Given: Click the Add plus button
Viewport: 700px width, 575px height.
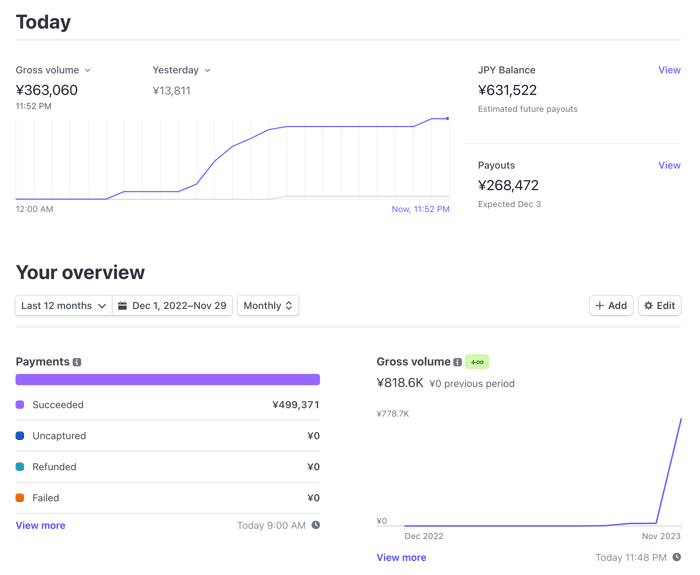Looking at the screenshot, I should [611, 306].
